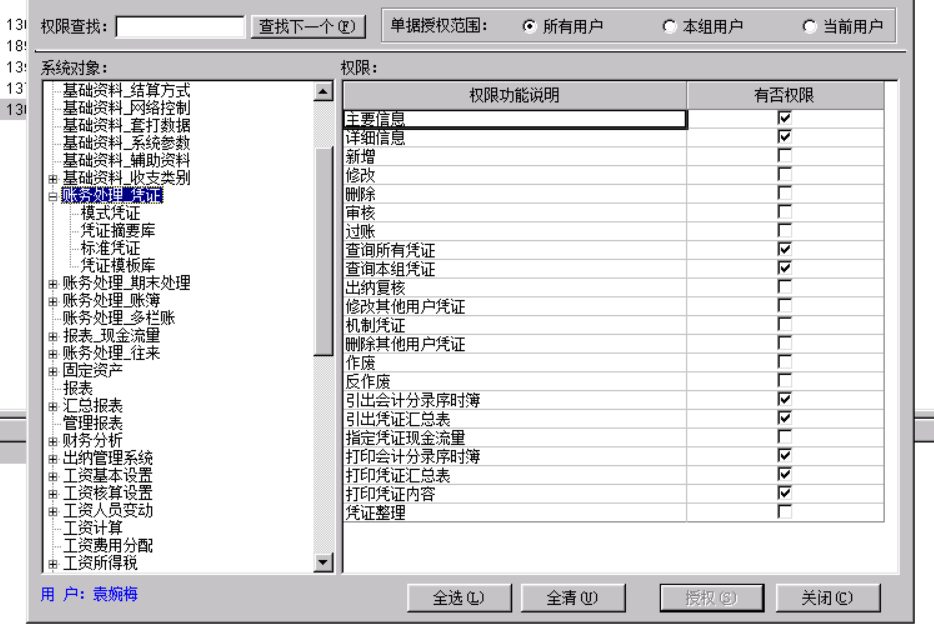Select the 本组用户 radio button
This screenshot has height=631, width=934.
[x=668, y=26]
